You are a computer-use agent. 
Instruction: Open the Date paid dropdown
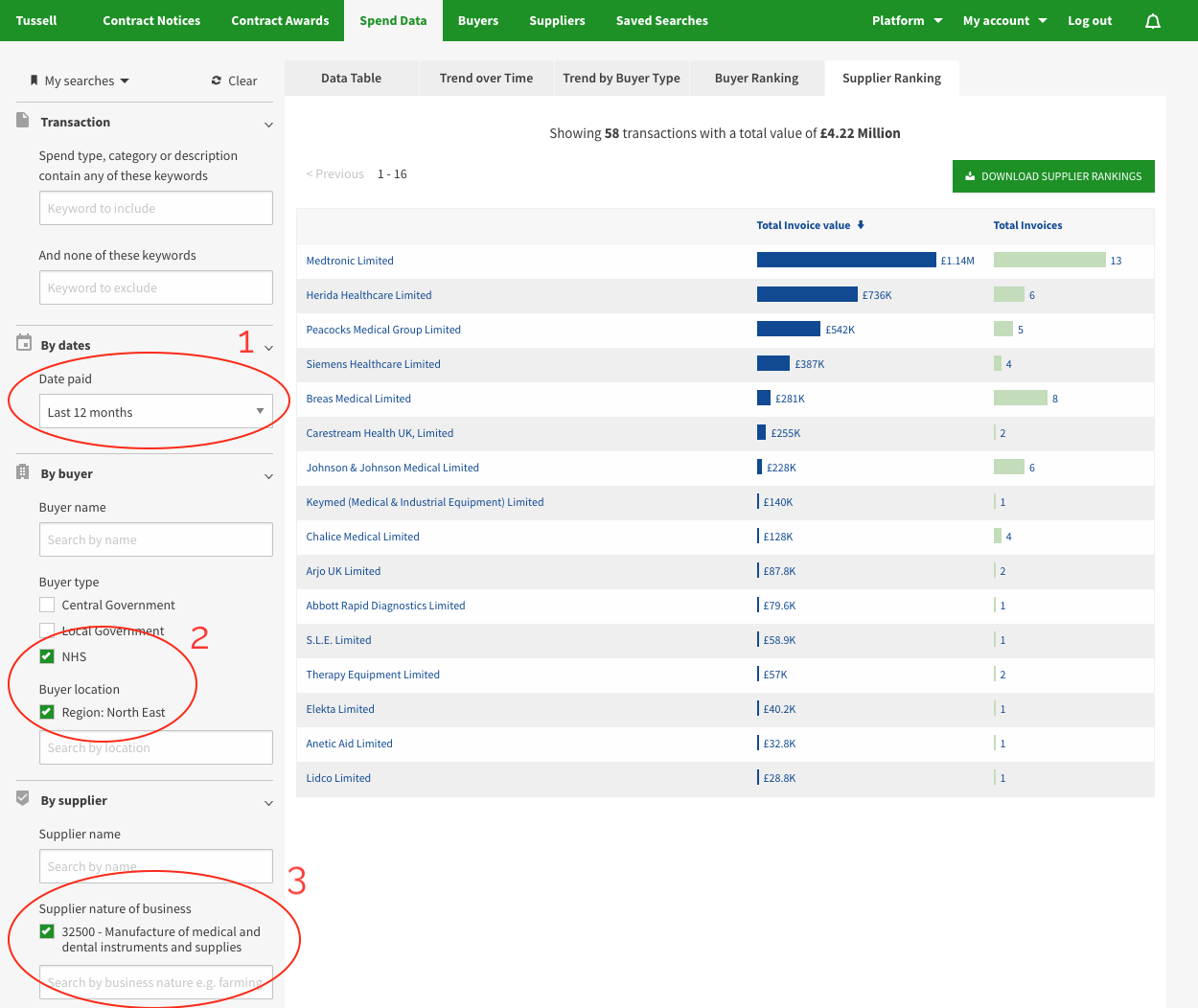pyautogui.click(x=155, y=412)
